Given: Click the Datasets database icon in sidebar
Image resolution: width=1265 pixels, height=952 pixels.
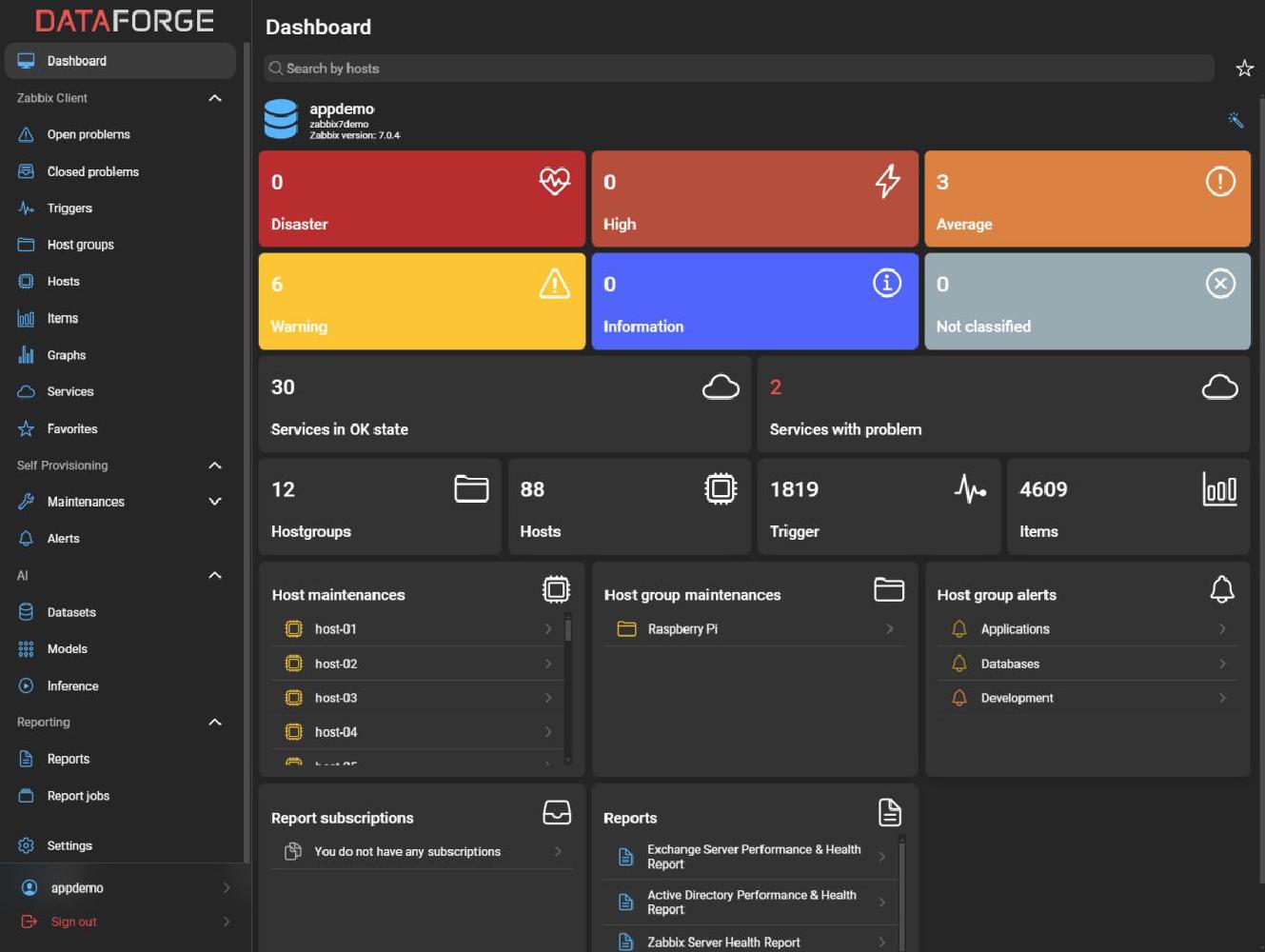Looking at the screenshot, I should point(26,612).
